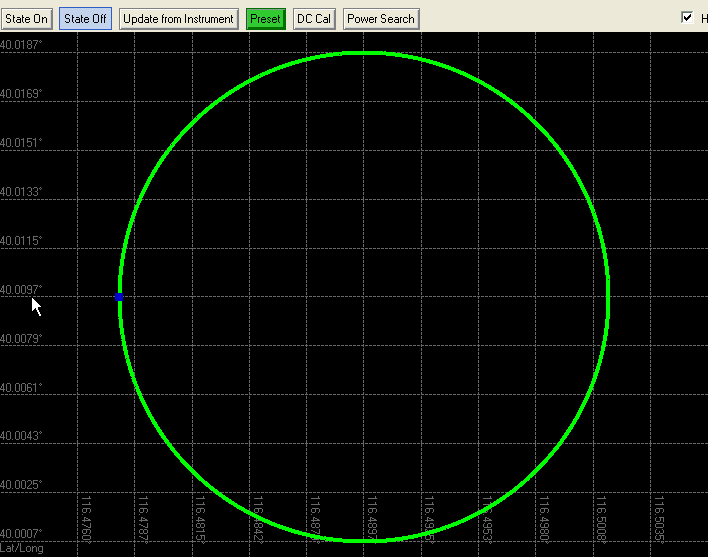Toggle the checkbox in the top-right corner
This screenshot has width=708, height=557.
pyautogui.click(x=687, y=17)
